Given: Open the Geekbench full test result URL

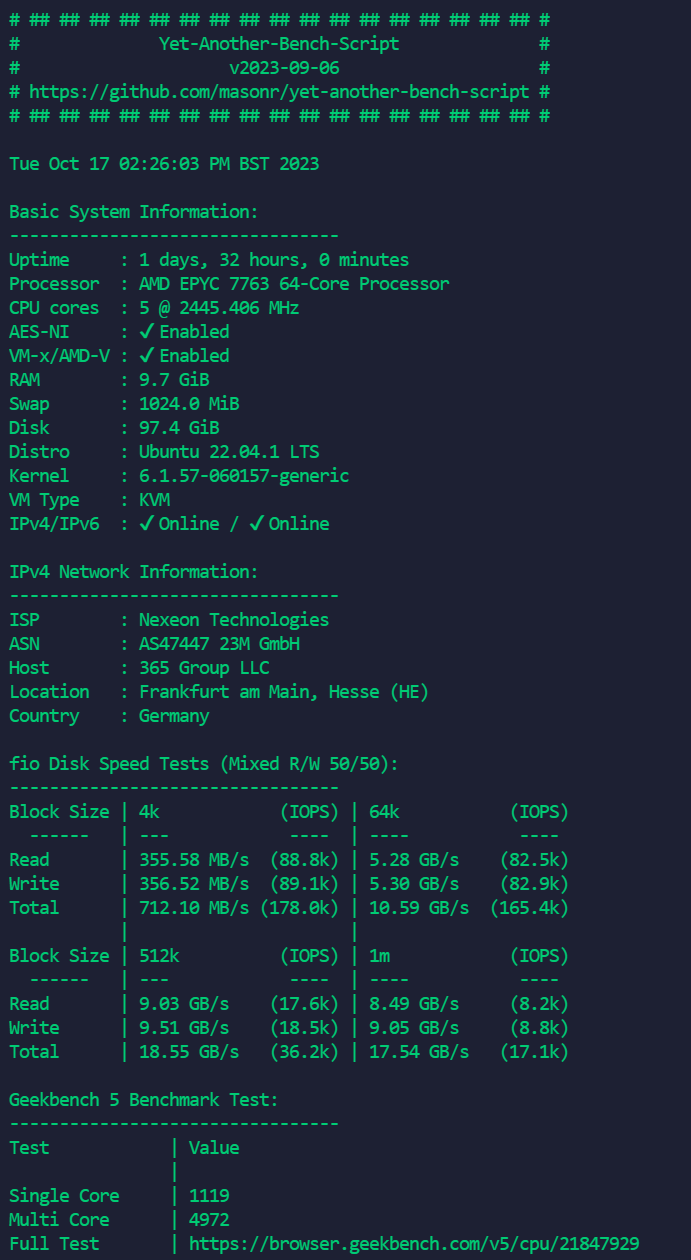Looking at the screenshot, I should pos(414,1244).
